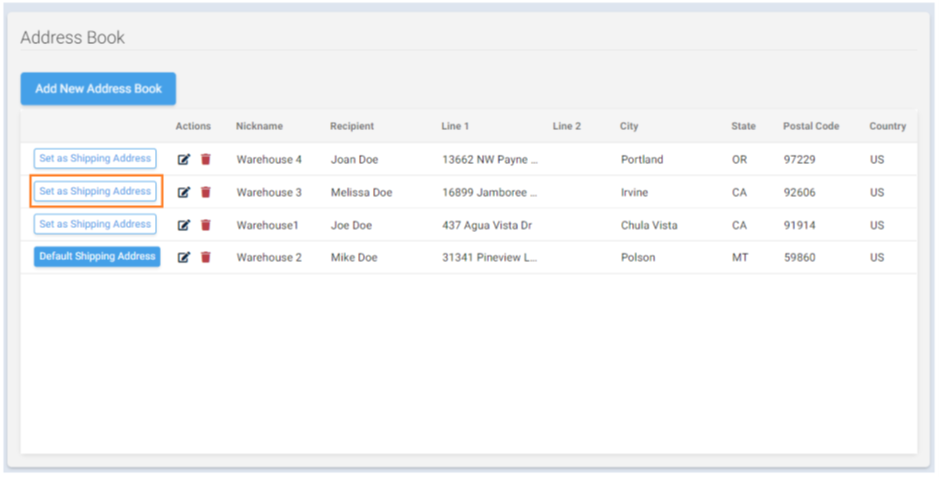Viewport: 940px width, 478px height.
Task: Edit the Warehouse 2 address
Action: (184, 257)
